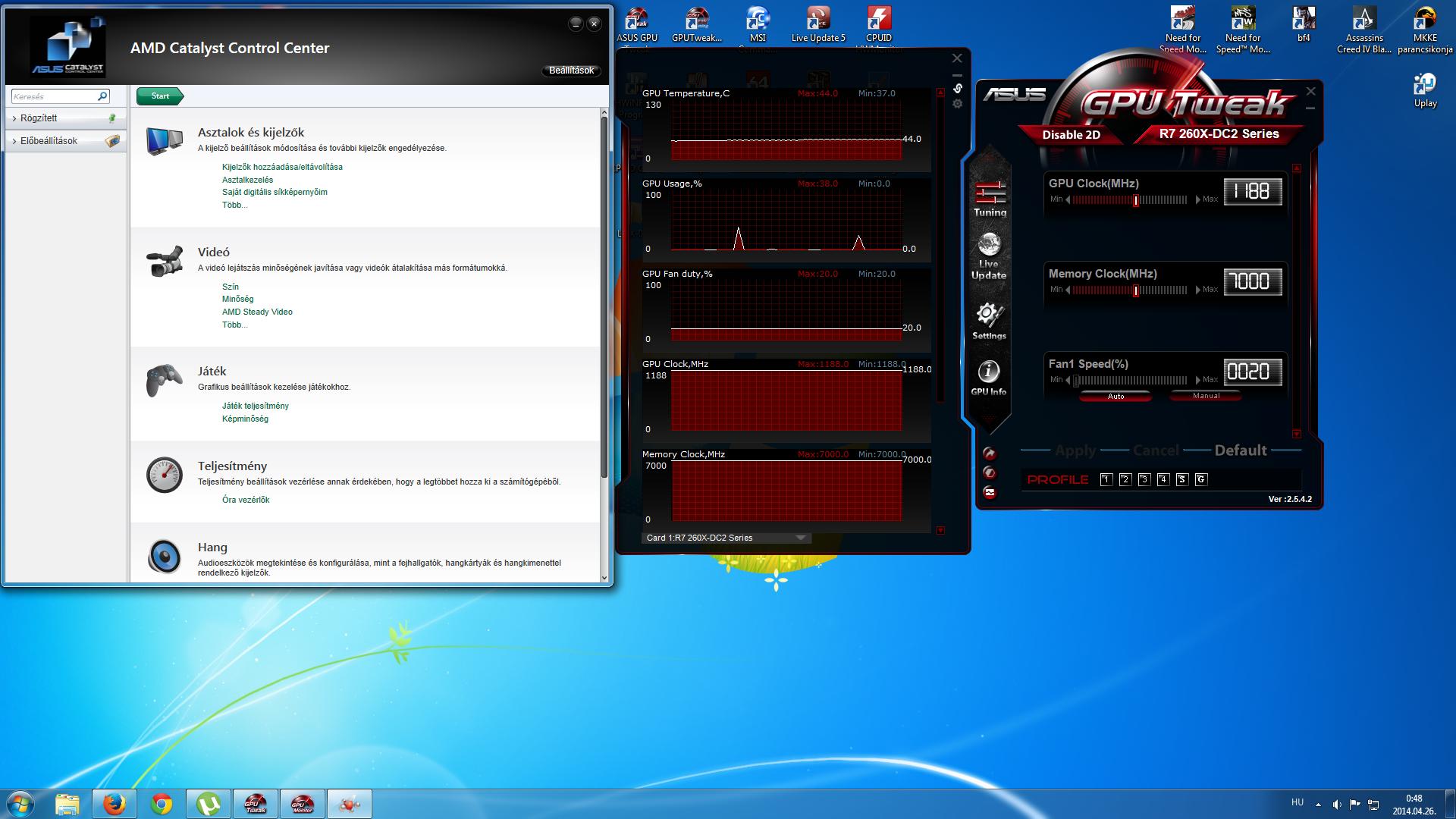Open the CPUID HWMonitor desktop icon
Viewport: 1456px width, 819px height.
[x=879, y=29]
